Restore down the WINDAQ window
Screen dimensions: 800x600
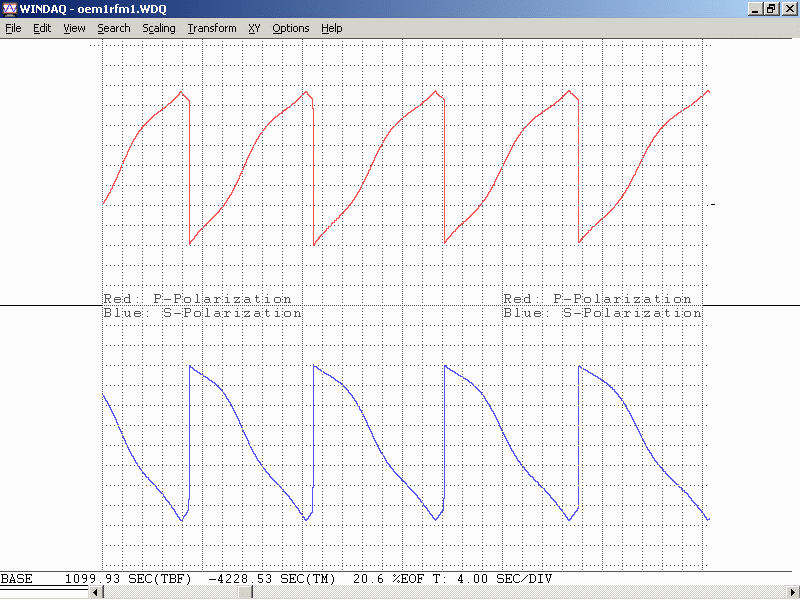(x=771, y=9)
